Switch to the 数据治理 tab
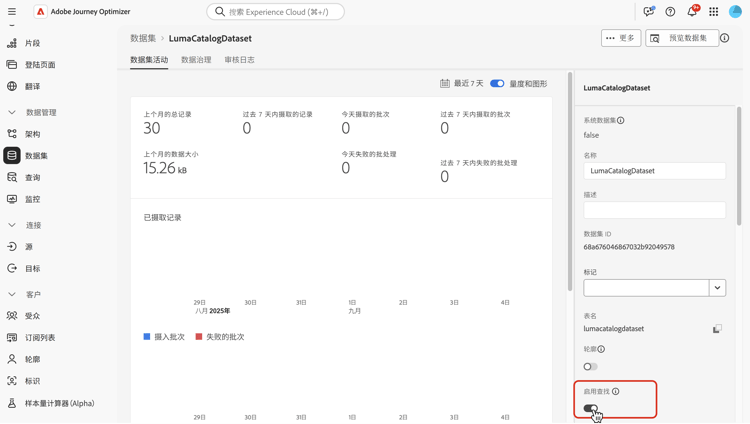 [x=196, y=60]
